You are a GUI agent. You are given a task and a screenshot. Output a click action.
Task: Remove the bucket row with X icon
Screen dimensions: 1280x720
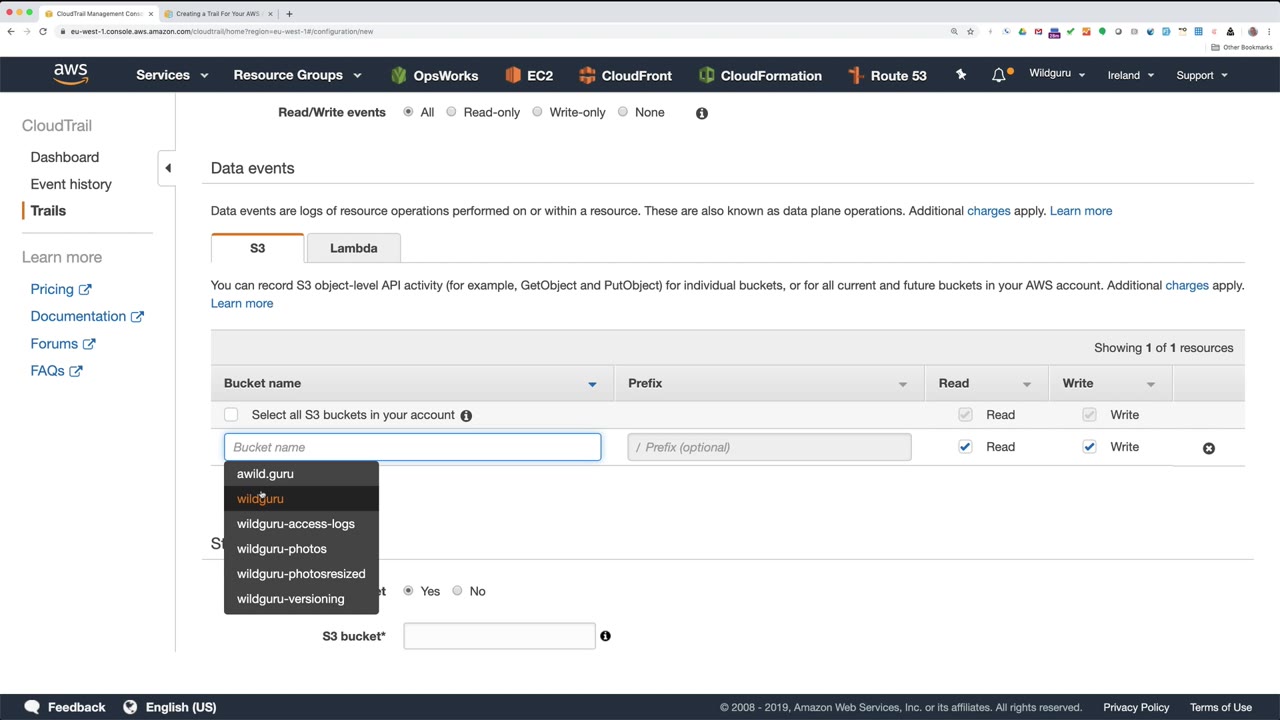pos(1209,448)
